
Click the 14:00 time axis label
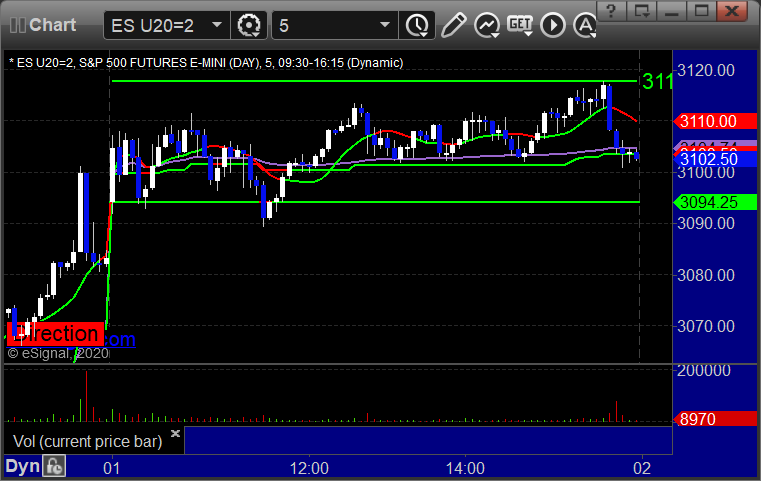click(x=465, y=468)
